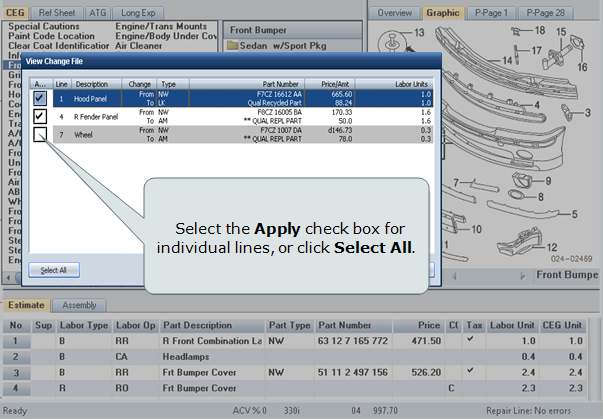Select Engine/Trans Mounts list item
This screenshot has height=419, width=603.
pos(162,24)
